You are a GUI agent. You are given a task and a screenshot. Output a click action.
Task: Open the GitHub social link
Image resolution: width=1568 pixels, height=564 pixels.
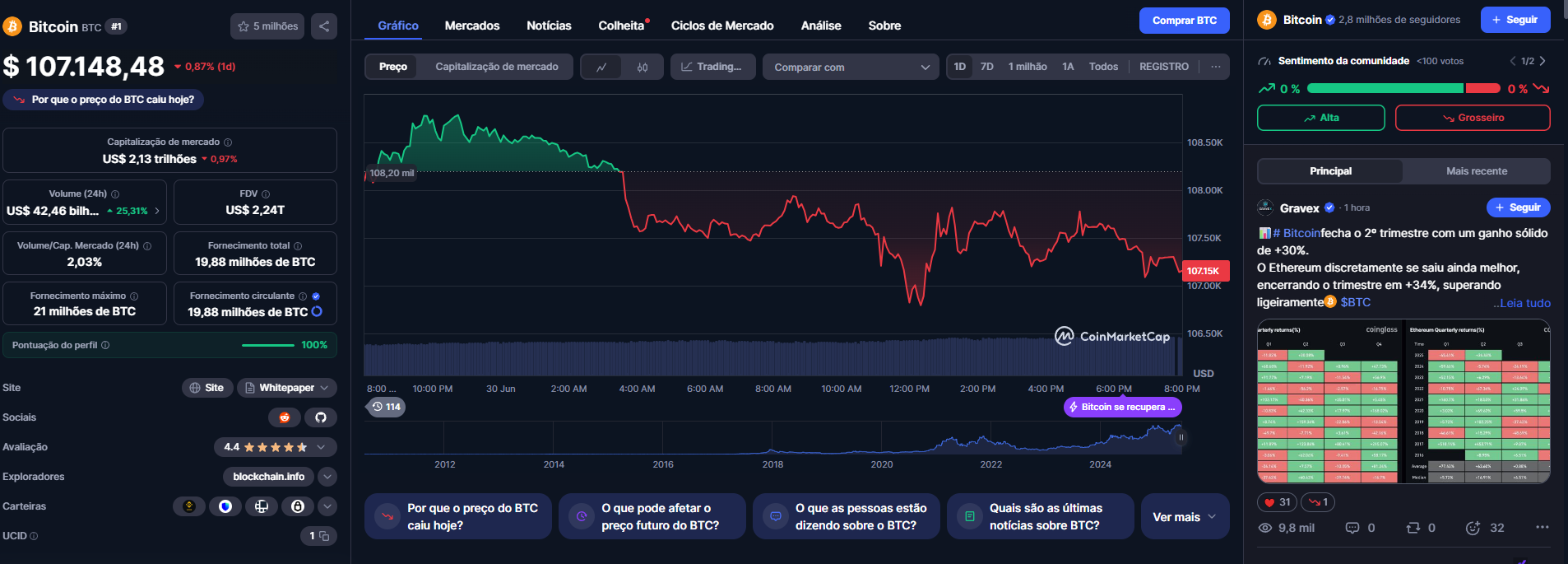click(x=321, y=417)
